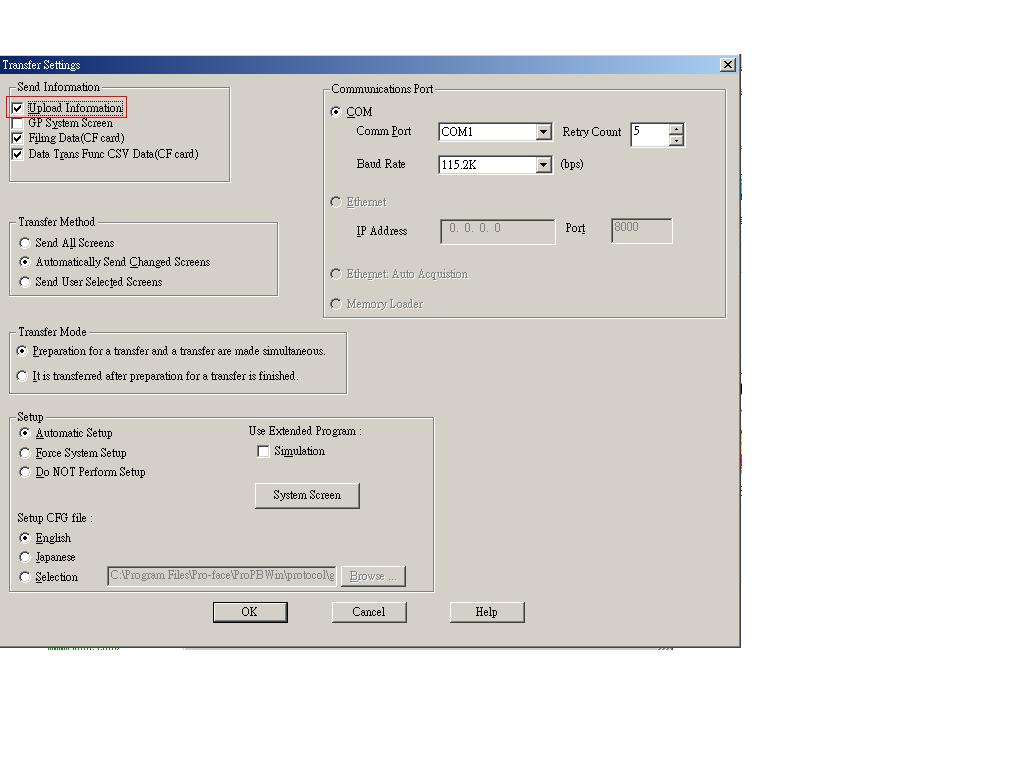Uncheck the Upload Information checkbox
Screen dimensions: 1024x768
(17, 108)
